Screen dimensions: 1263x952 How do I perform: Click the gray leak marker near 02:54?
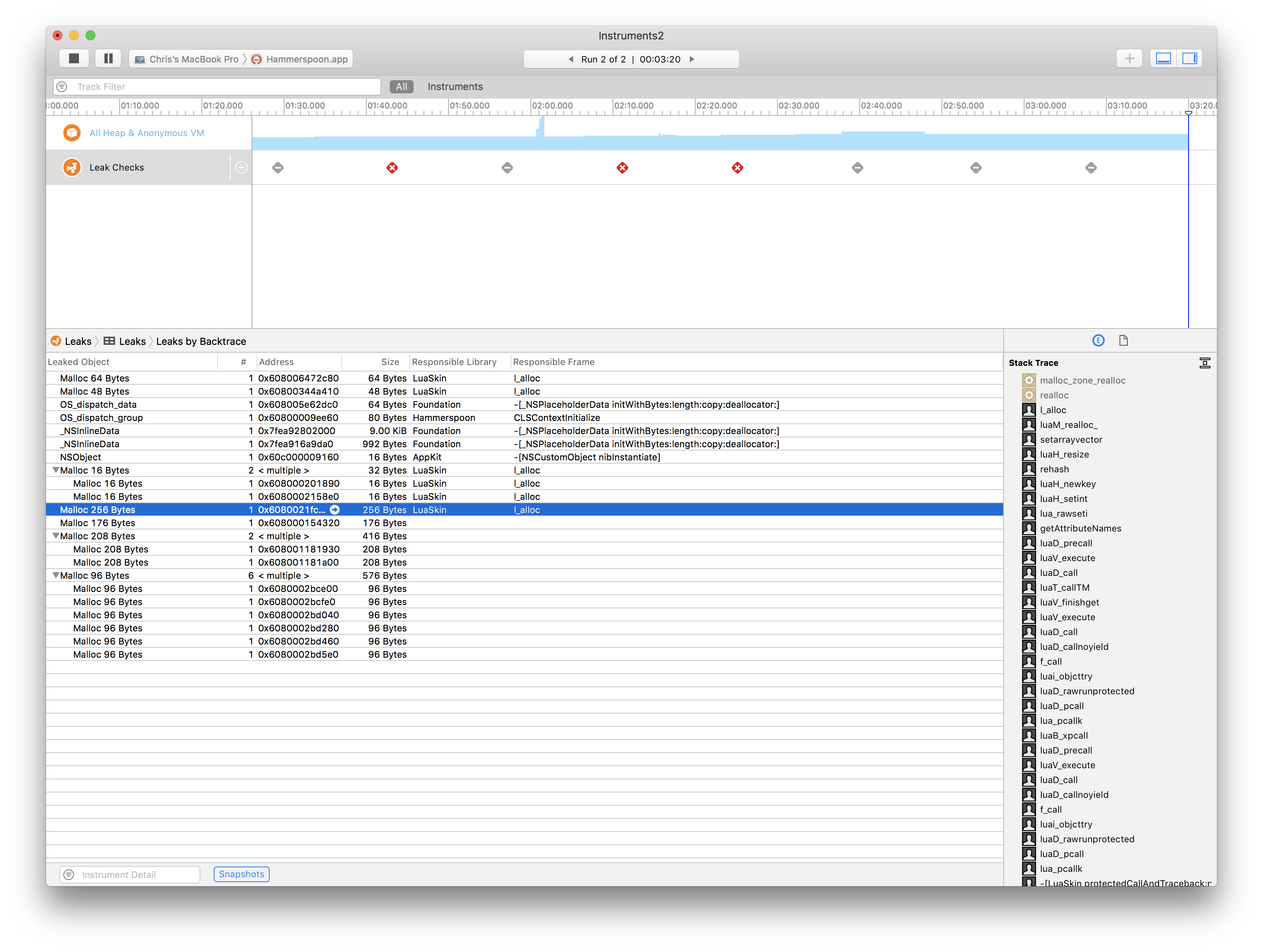pyautogui.click(x=976, y=168)
